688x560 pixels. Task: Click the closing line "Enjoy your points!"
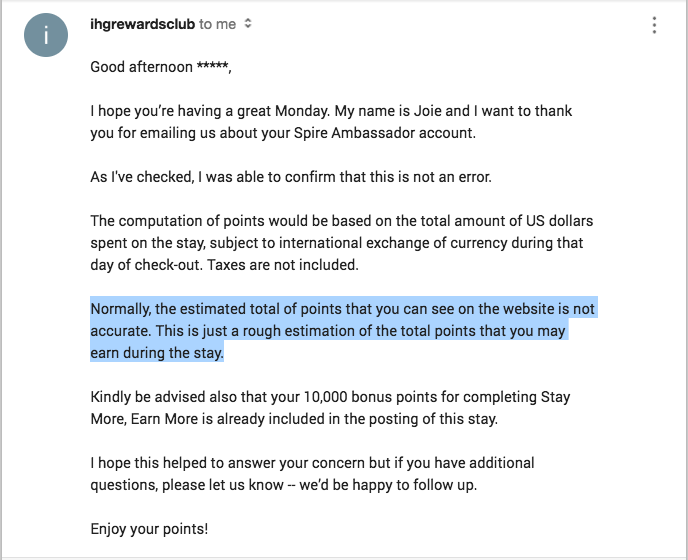[x=149, y=529]
